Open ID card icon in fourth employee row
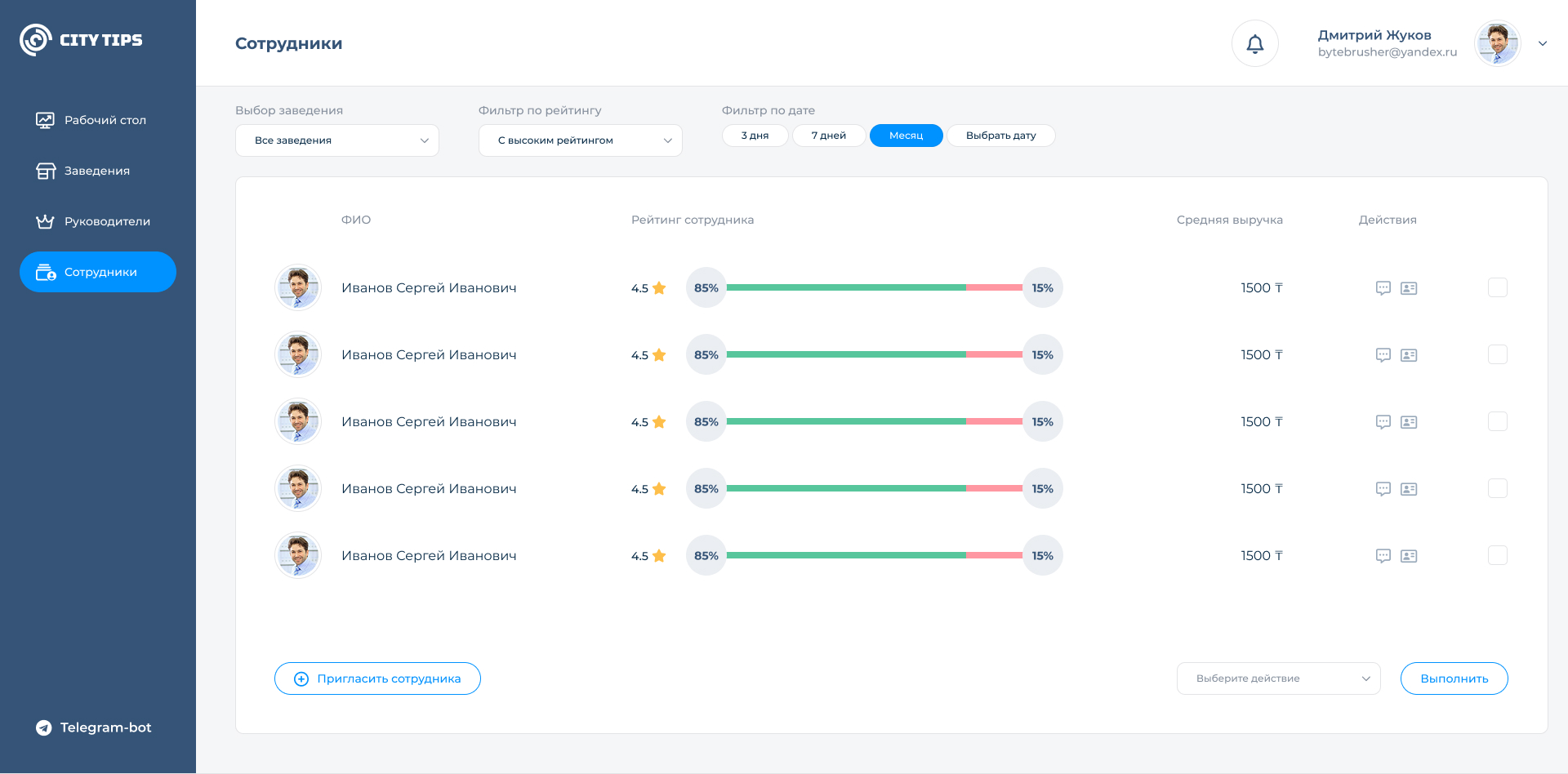1568x774 pixels. click(1409, 489)
